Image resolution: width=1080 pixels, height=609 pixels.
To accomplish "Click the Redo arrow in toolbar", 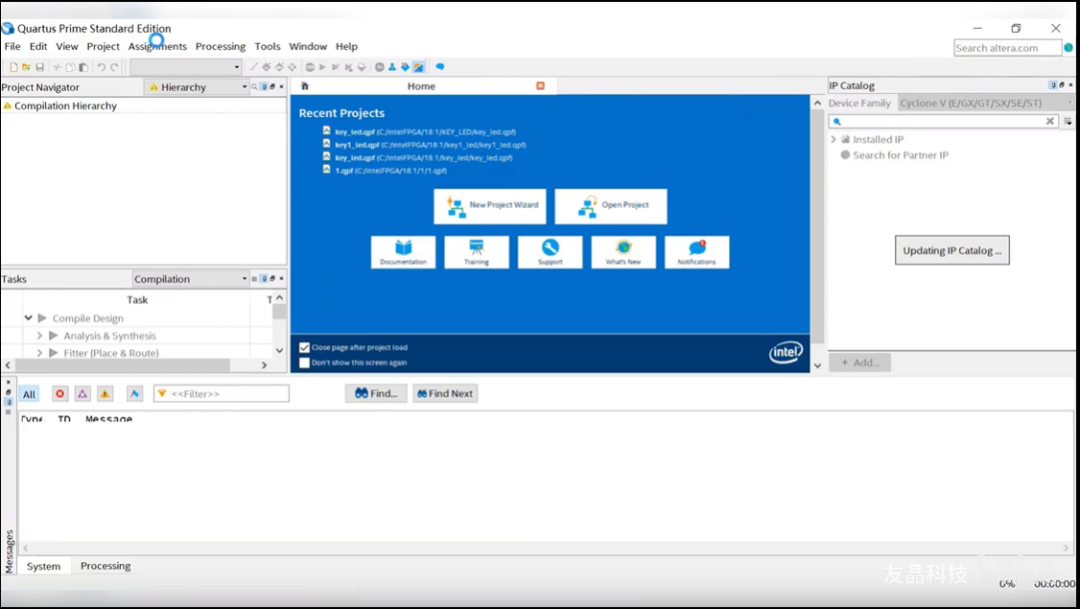I will coord(114,67).
